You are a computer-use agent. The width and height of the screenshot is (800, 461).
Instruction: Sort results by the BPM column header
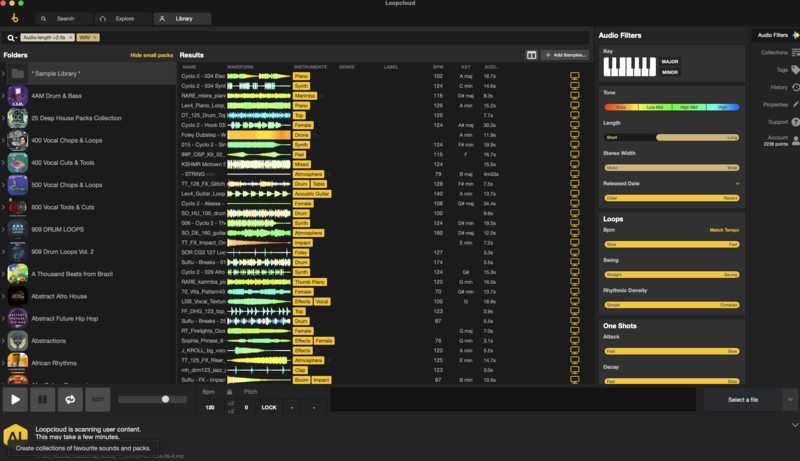(438, 67)
